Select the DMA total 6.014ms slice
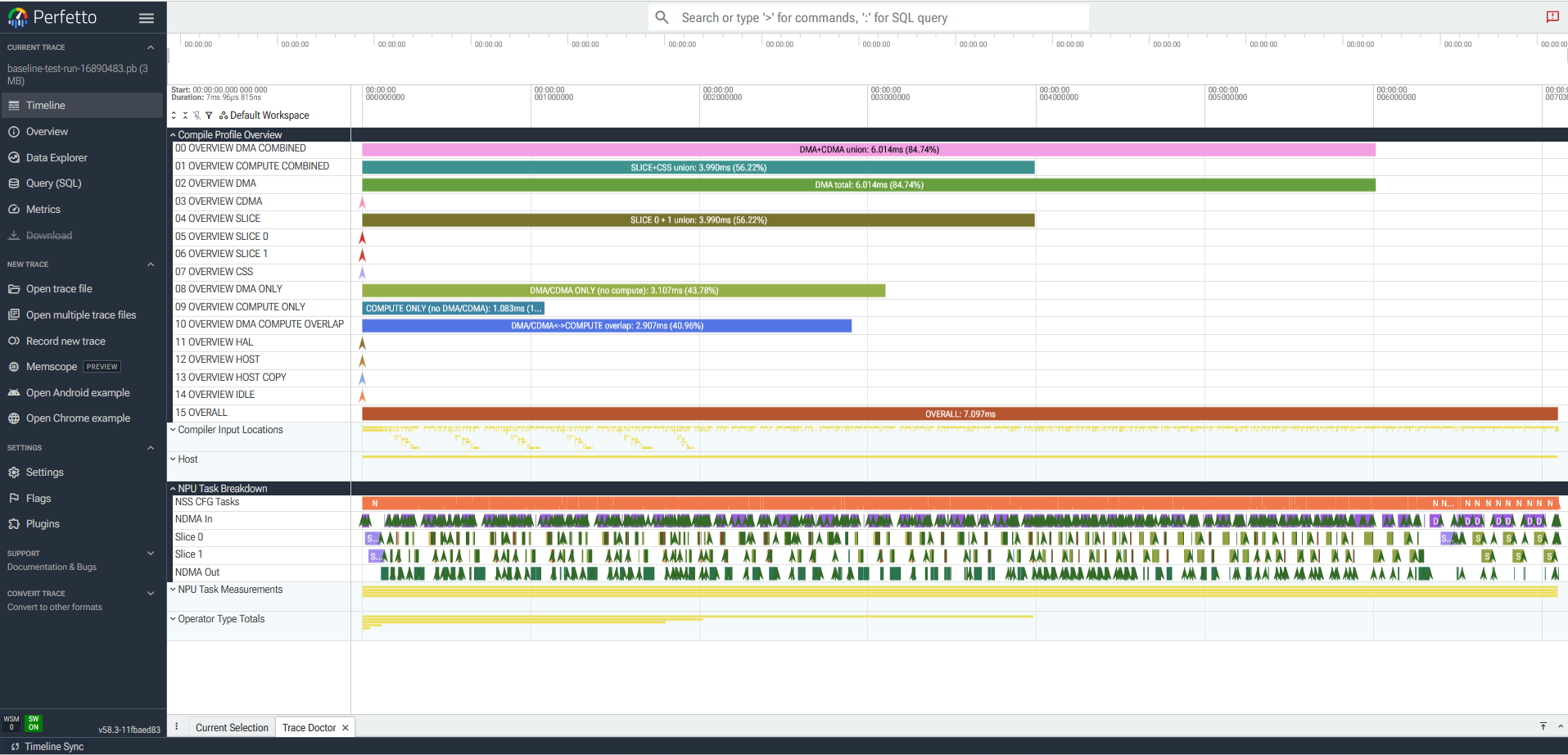Screen dimensions: 1568x755 (x=869, y=185)
